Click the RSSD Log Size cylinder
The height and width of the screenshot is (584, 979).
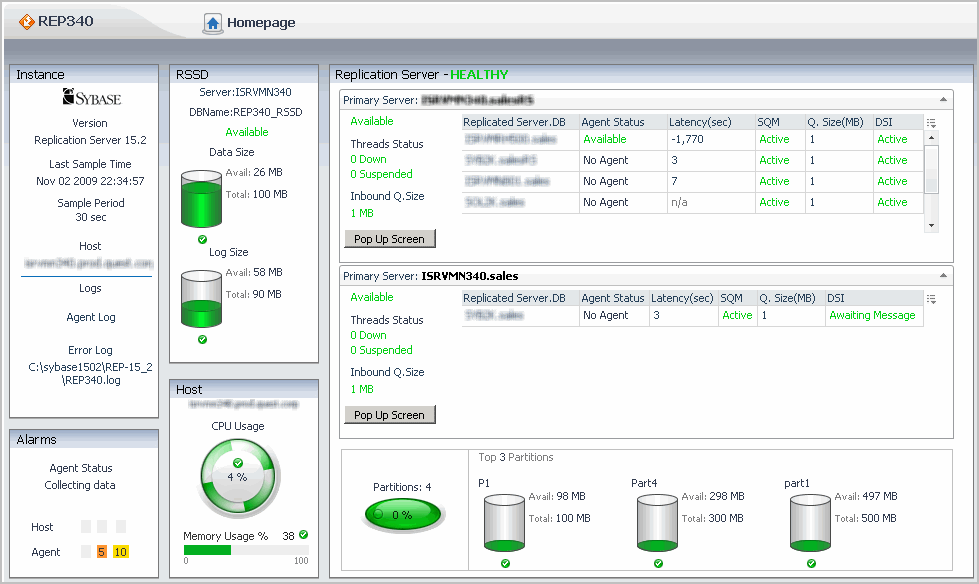(201, 298)
